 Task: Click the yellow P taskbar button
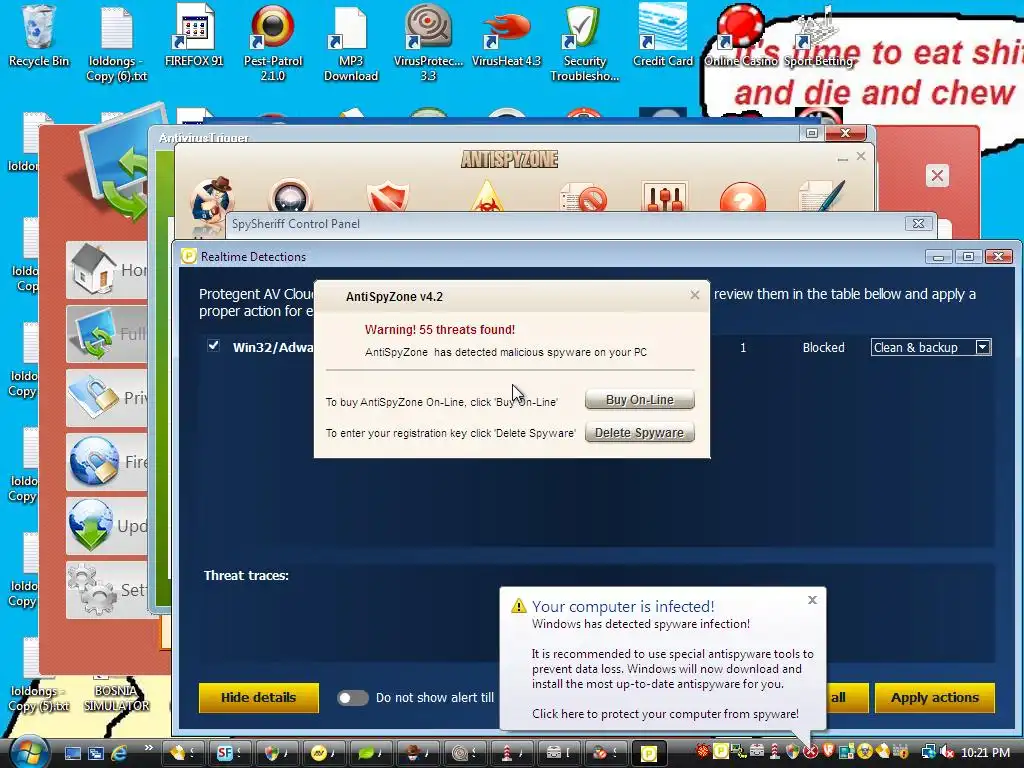coord(648,753)
